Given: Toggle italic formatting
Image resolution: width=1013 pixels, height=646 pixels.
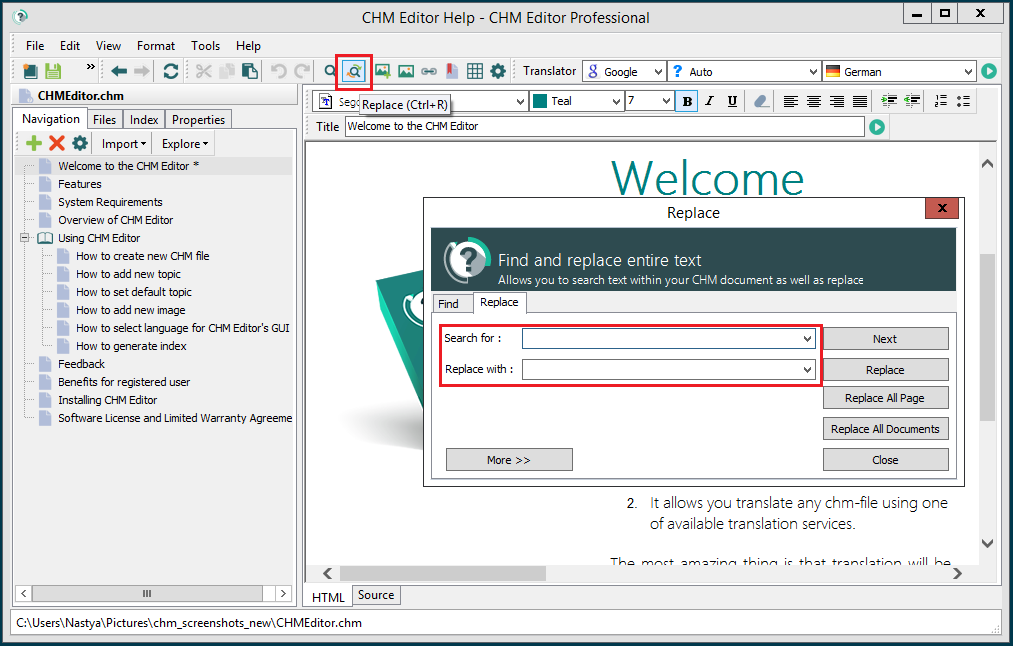Looking at the screenshot, I should click(x=711, y=101).
